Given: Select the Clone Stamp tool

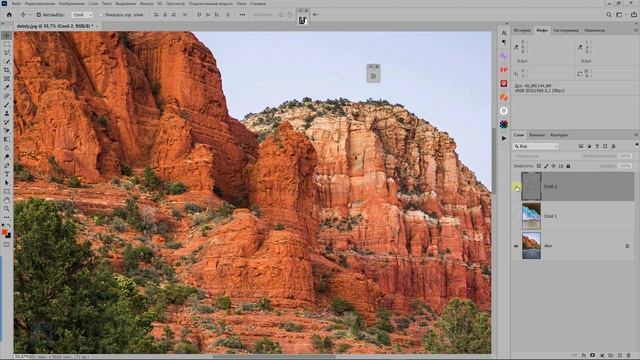Looking at the screenshot, I should click(7, 113).
